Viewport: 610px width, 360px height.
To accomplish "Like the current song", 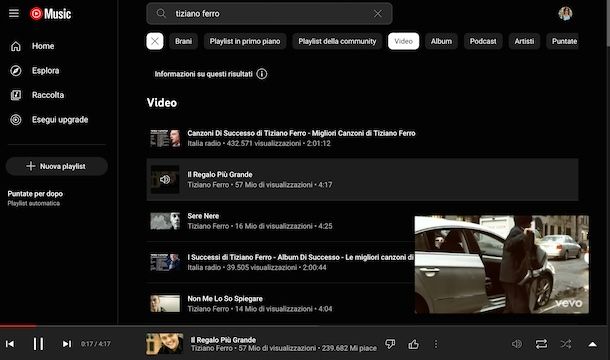I will point(414,344).
